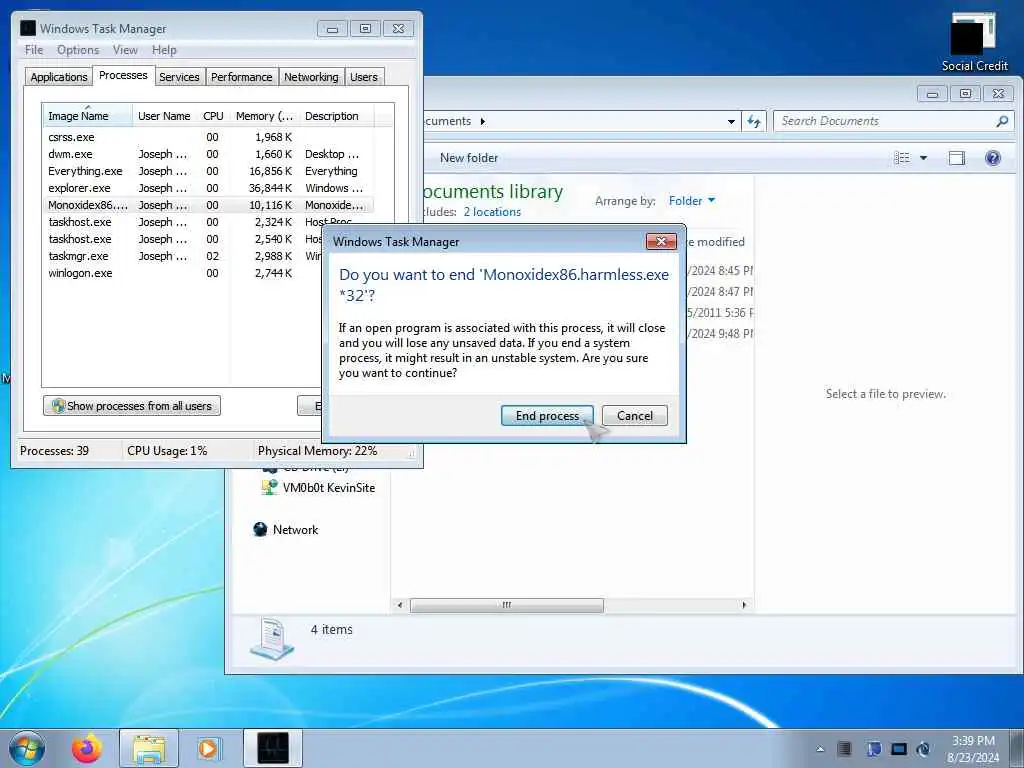Image resolution: width=1024 pixels, height=768 pixels.
Task: Select the csrss.exe process row
Action: pyautogui.click(x=208, y=137)
